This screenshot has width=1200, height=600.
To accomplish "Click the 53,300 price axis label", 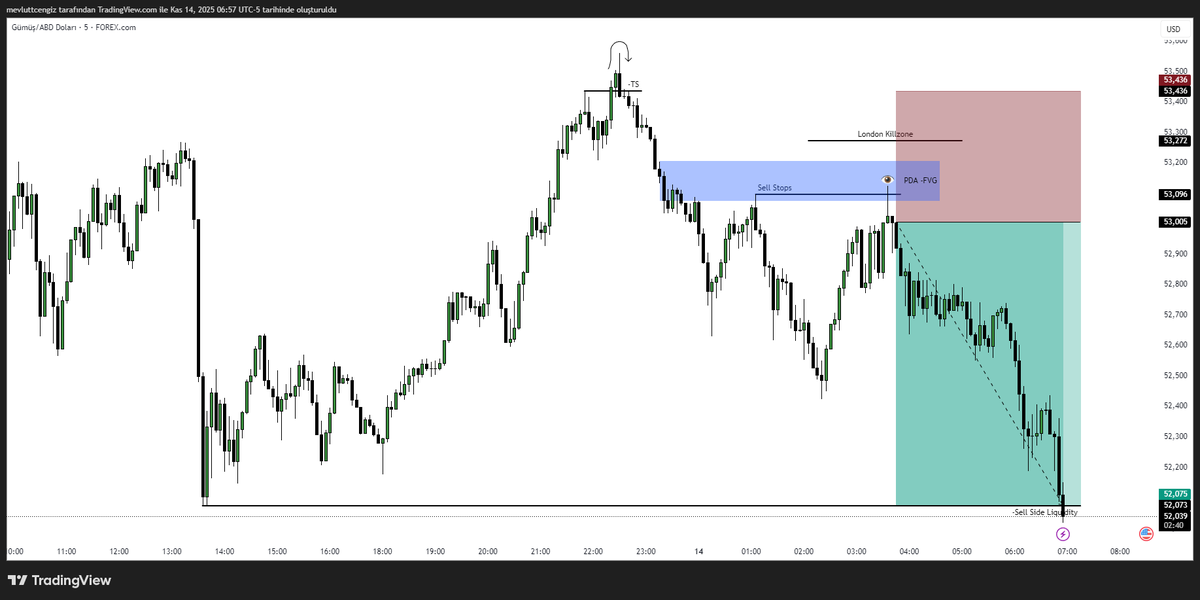I will point(1174,132).
